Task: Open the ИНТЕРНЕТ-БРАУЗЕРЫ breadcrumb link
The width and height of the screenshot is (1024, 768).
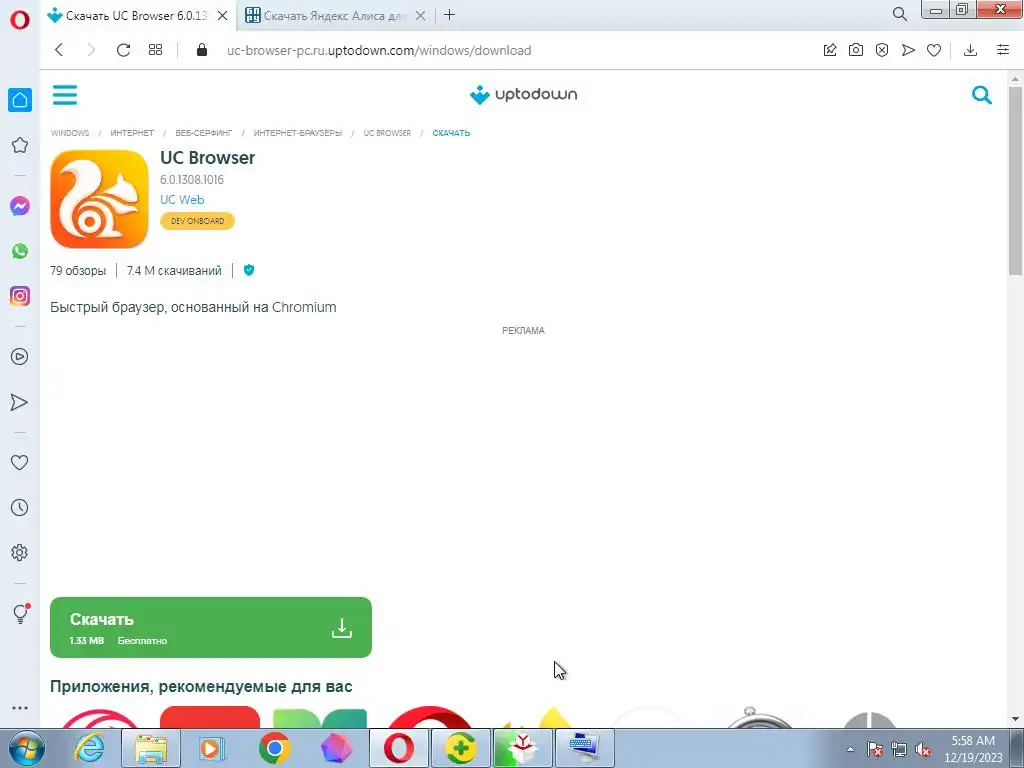Action: point(298,133)
